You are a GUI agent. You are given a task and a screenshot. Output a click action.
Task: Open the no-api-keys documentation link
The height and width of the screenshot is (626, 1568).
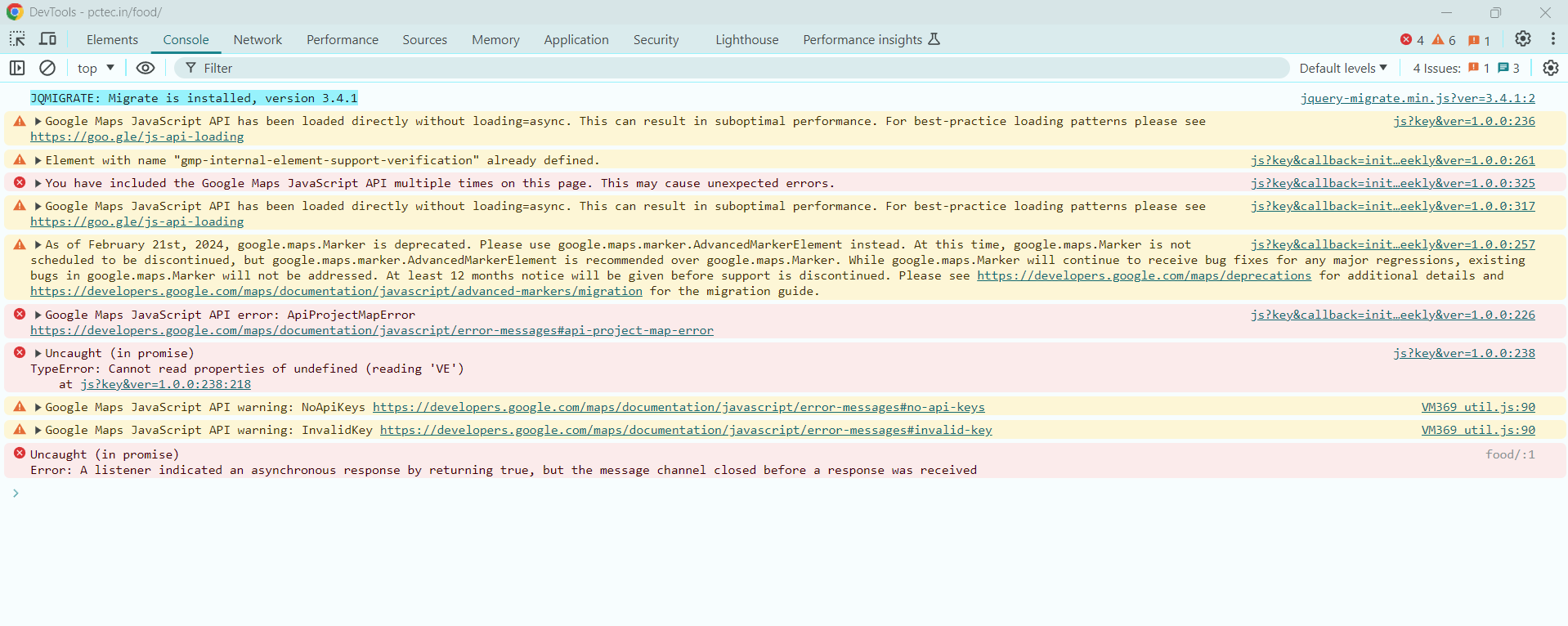click(679, 407)
